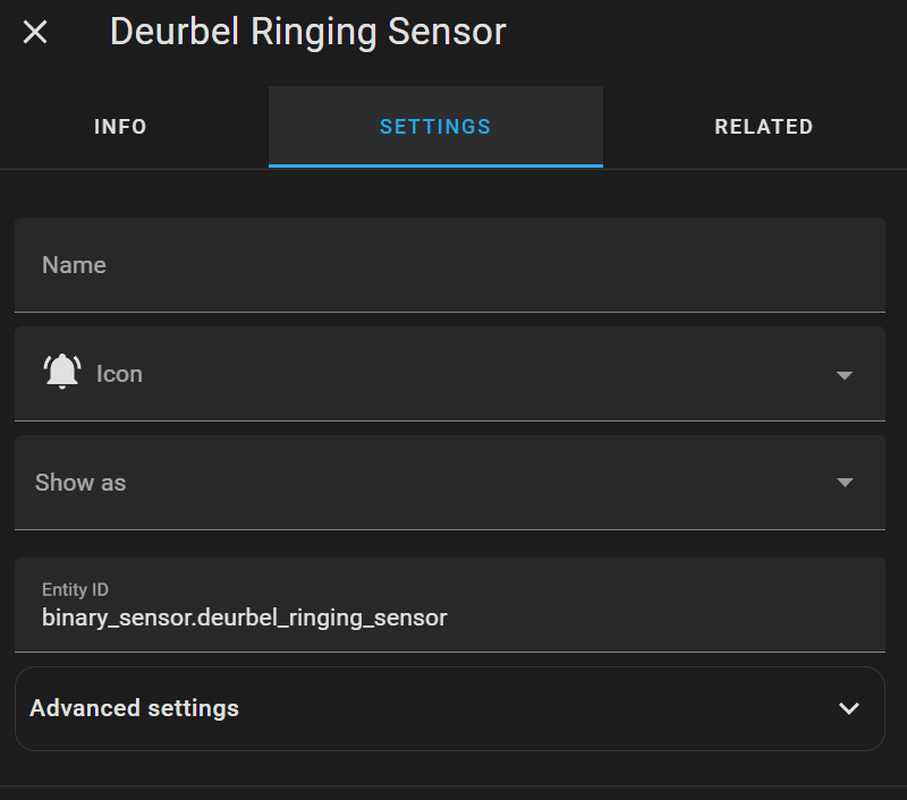
Task: Click the empty area of the Show as selector
Action: 480,482
